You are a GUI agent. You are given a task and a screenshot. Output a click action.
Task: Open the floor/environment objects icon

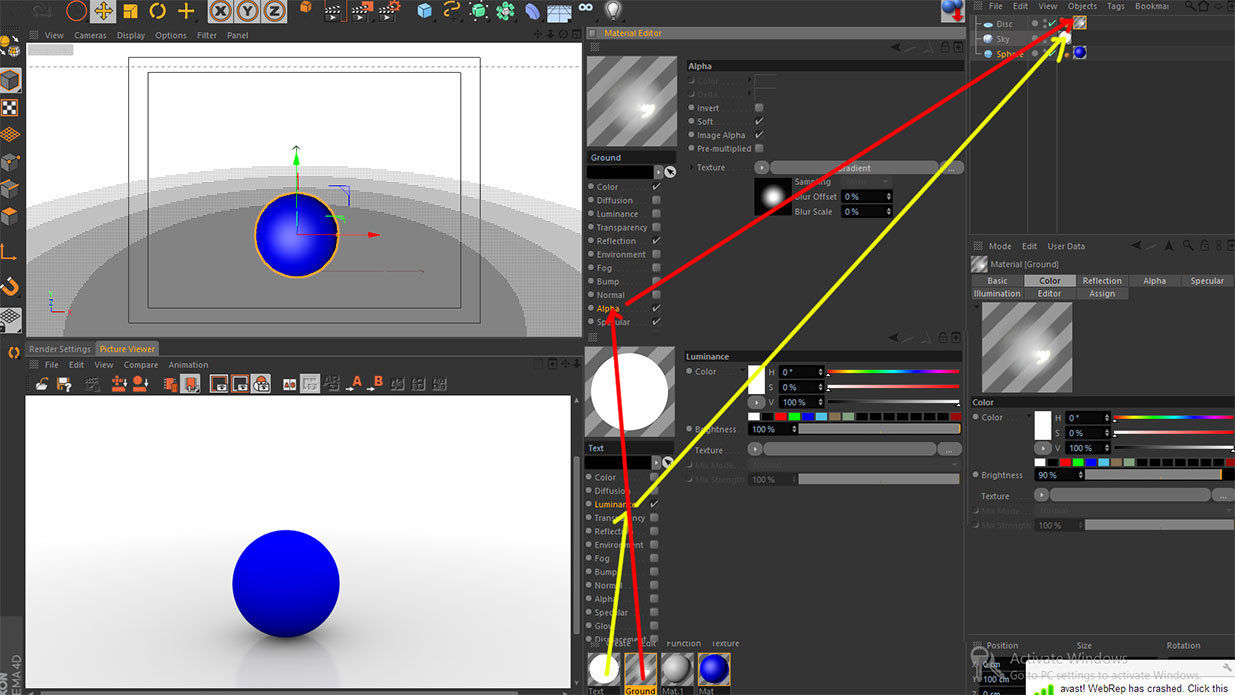pos(560,11)
